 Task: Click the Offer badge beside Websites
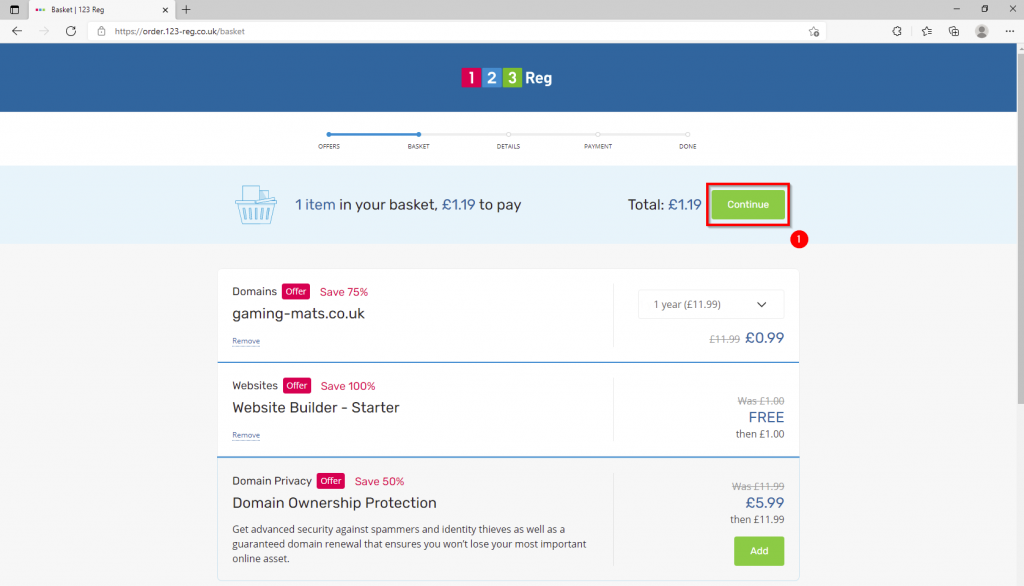coord(296,385)
